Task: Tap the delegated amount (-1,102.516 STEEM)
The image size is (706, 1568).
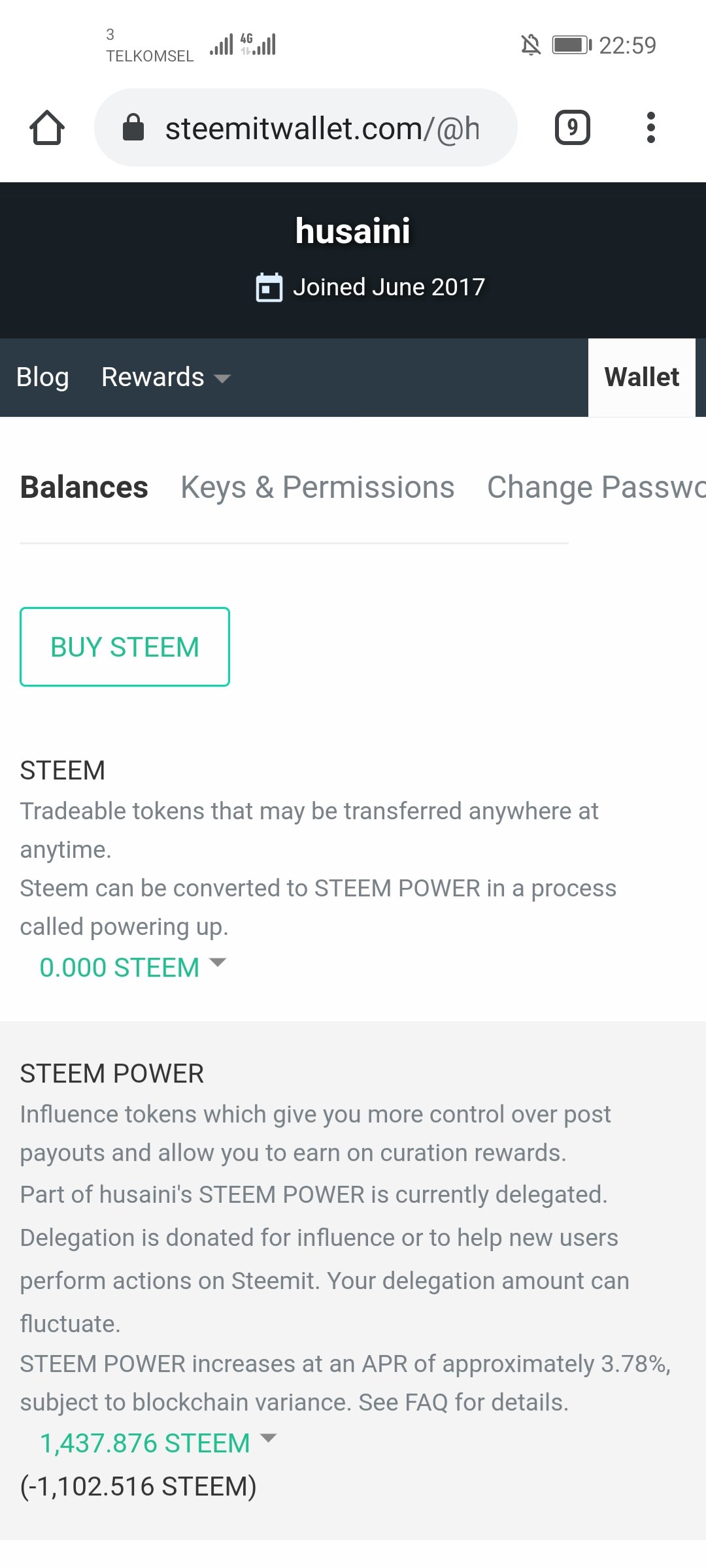Action: 138,1486
